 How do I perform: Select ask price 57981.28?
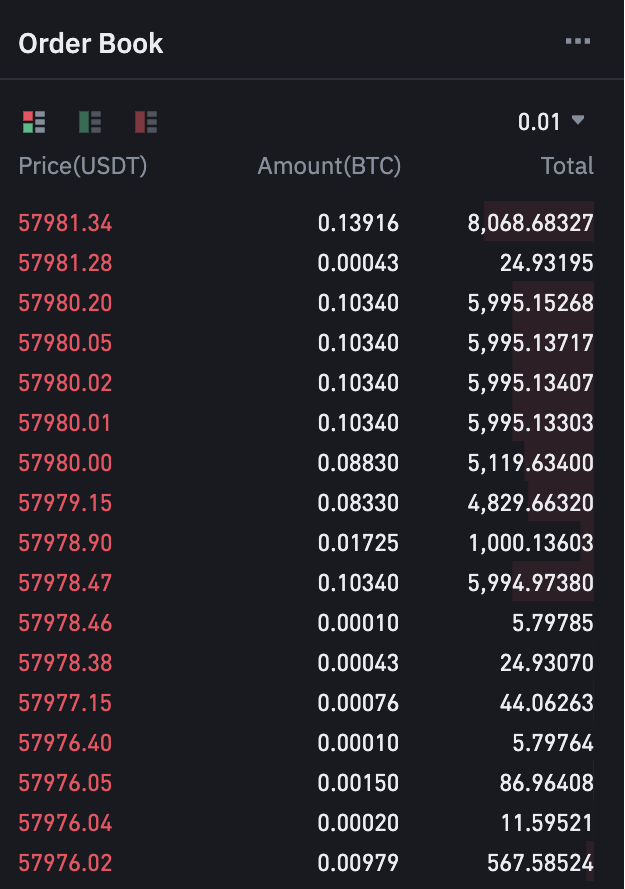tap(66, 263)
